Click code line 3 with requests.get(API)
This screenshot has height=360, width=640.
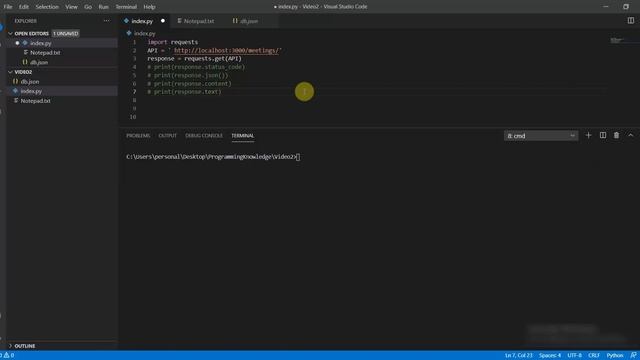coord(194,59)
